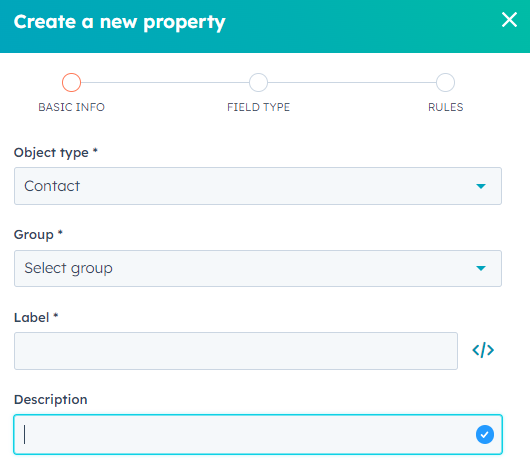Open the Object type dropdown arrow

click(481, 186)
